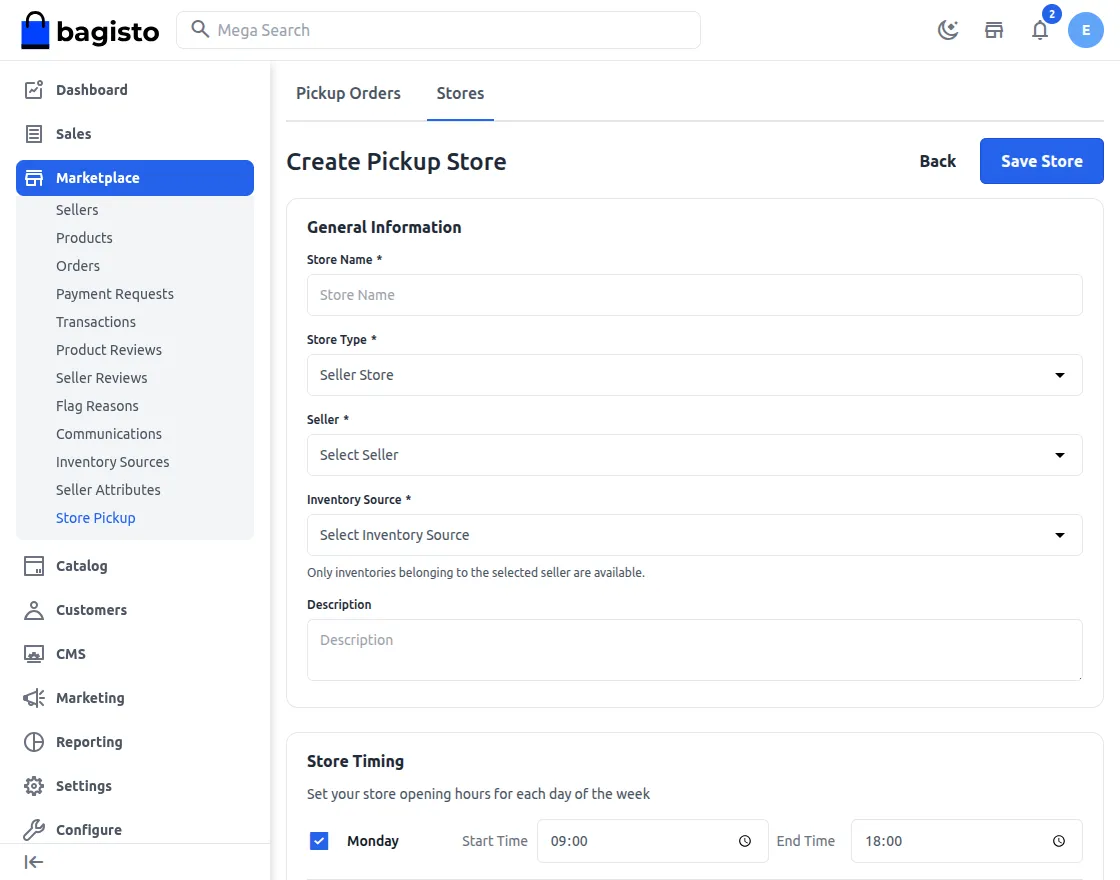Screen dimensions: 1120x880
Task: Click the Dashboard sidebar icon
Action: [34, 90]
